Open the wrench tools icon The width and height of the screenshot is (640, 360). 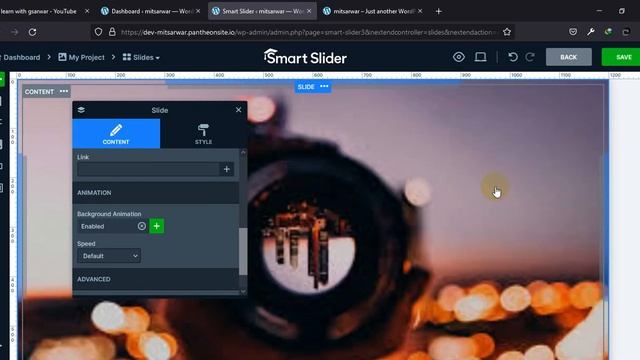(x=591, y=32)
